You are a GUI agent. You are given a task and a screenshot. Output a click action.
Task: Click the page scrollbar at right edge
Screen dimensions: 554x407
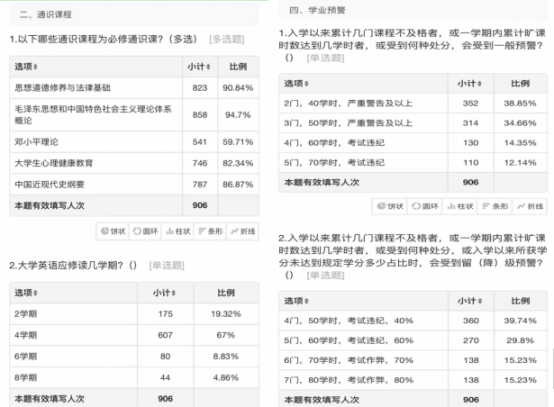coord(553,367)
